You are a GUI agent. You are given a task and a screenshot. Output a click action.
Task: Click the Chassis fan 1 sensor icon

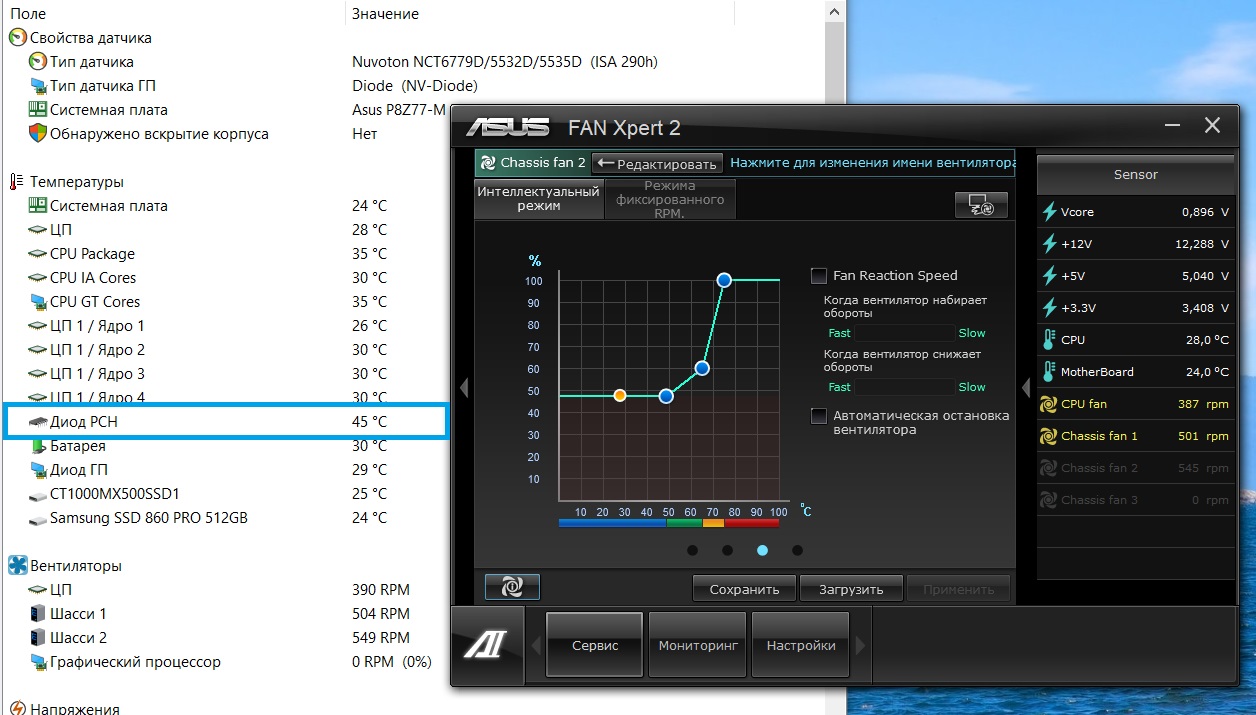tap(1049, 436)
